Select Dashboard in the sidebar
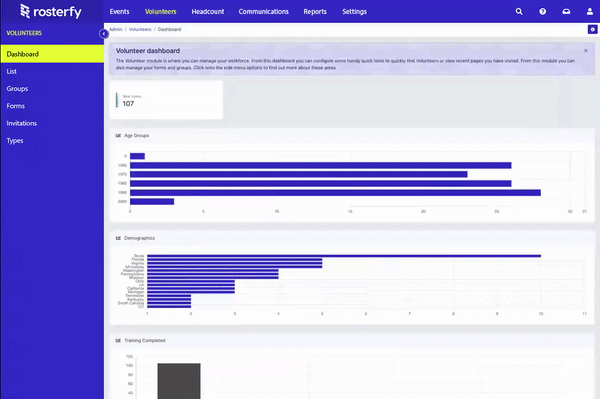The image size is (600, 399). [x=52, y=54]
